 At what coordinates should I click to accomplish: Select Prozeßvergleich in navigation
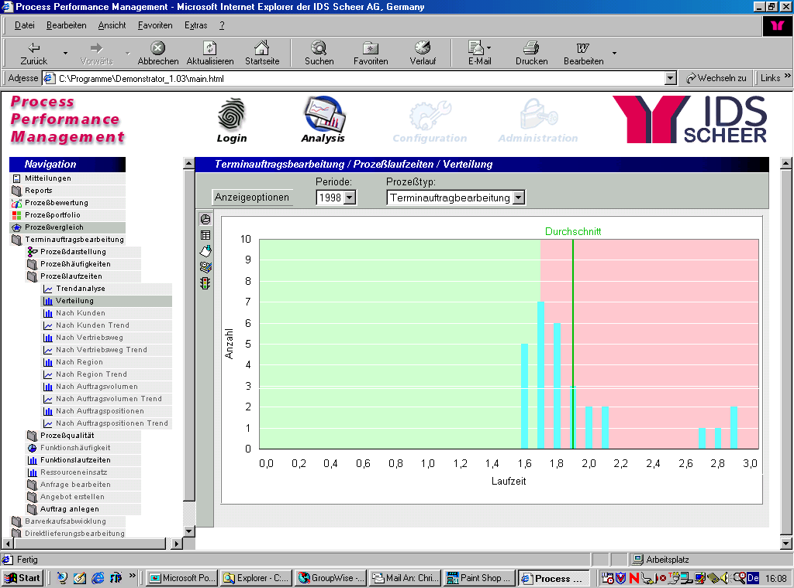click(x=67, y=227)
